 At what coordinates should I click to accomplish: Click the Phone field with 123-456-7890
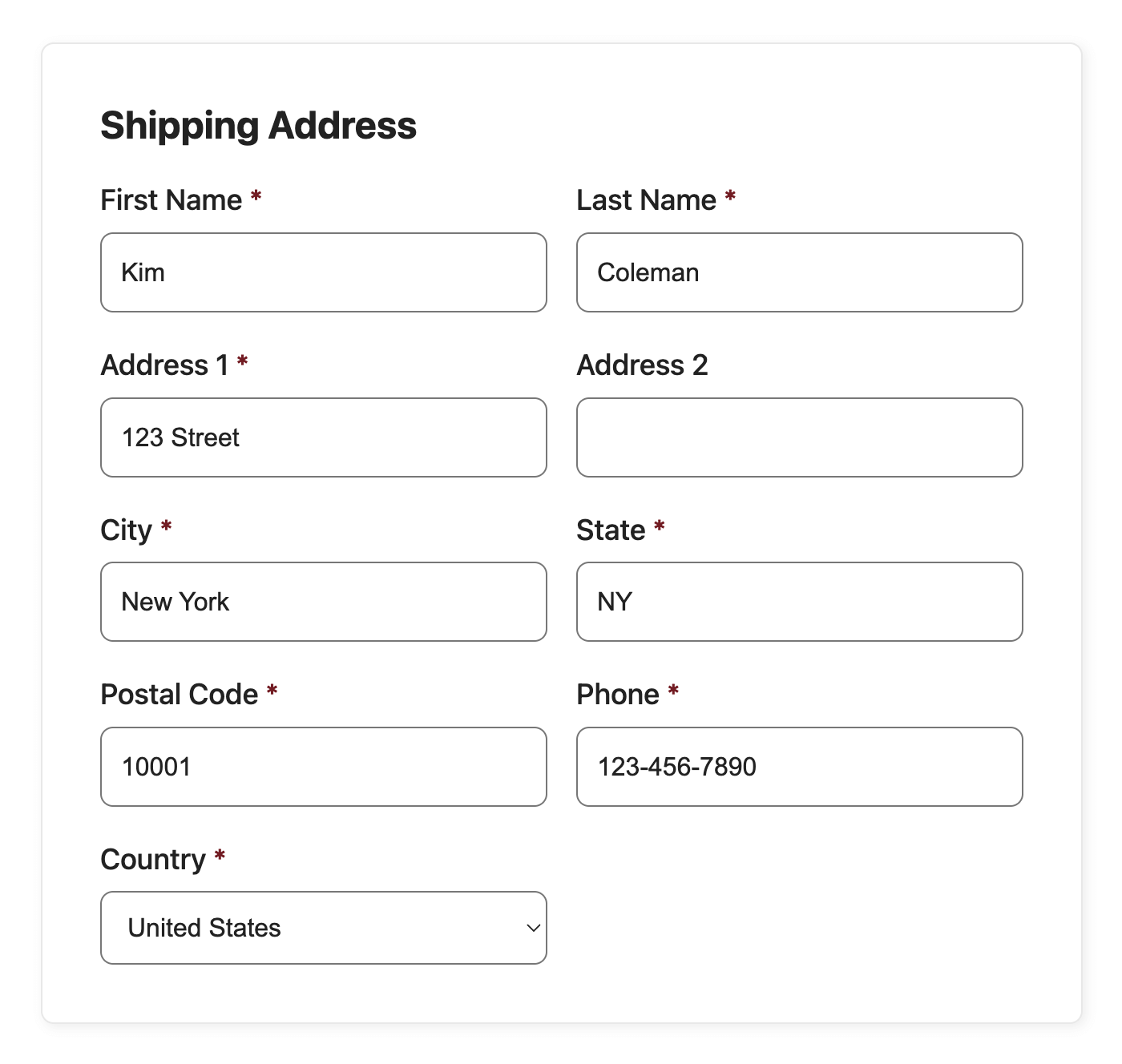799,766
